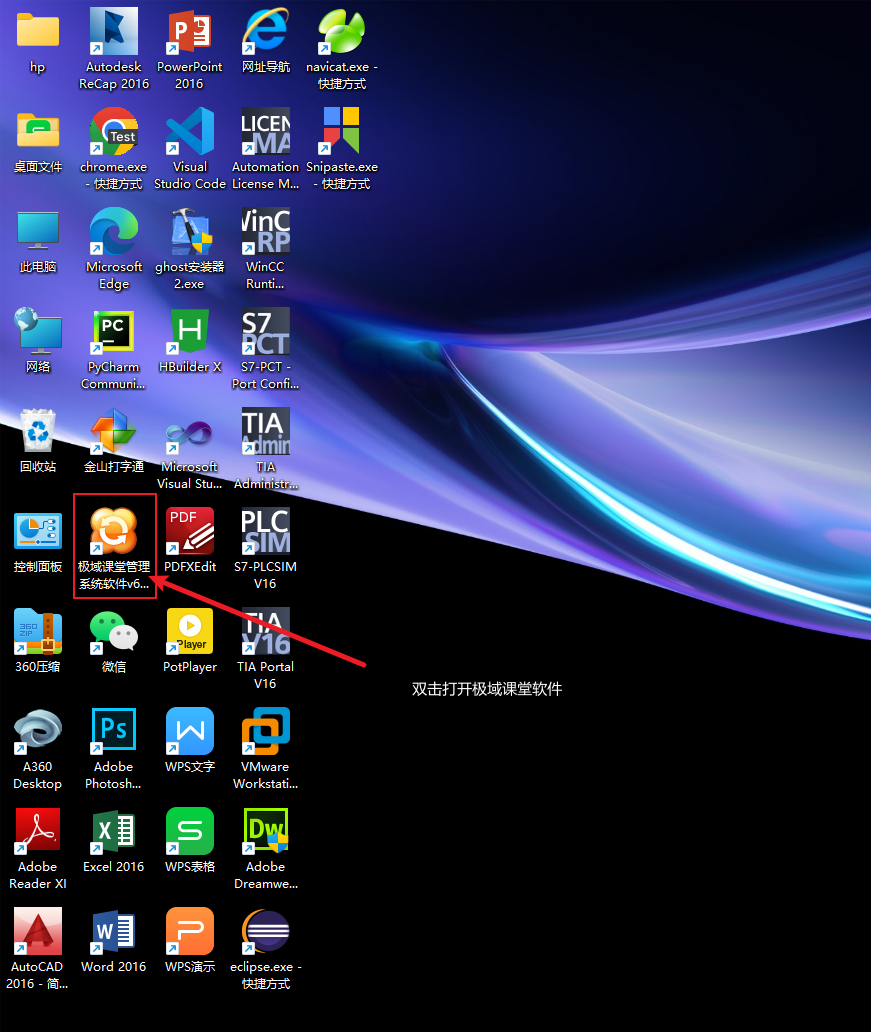Click the 控制面板 control panel icon

(x=38, y=532)
